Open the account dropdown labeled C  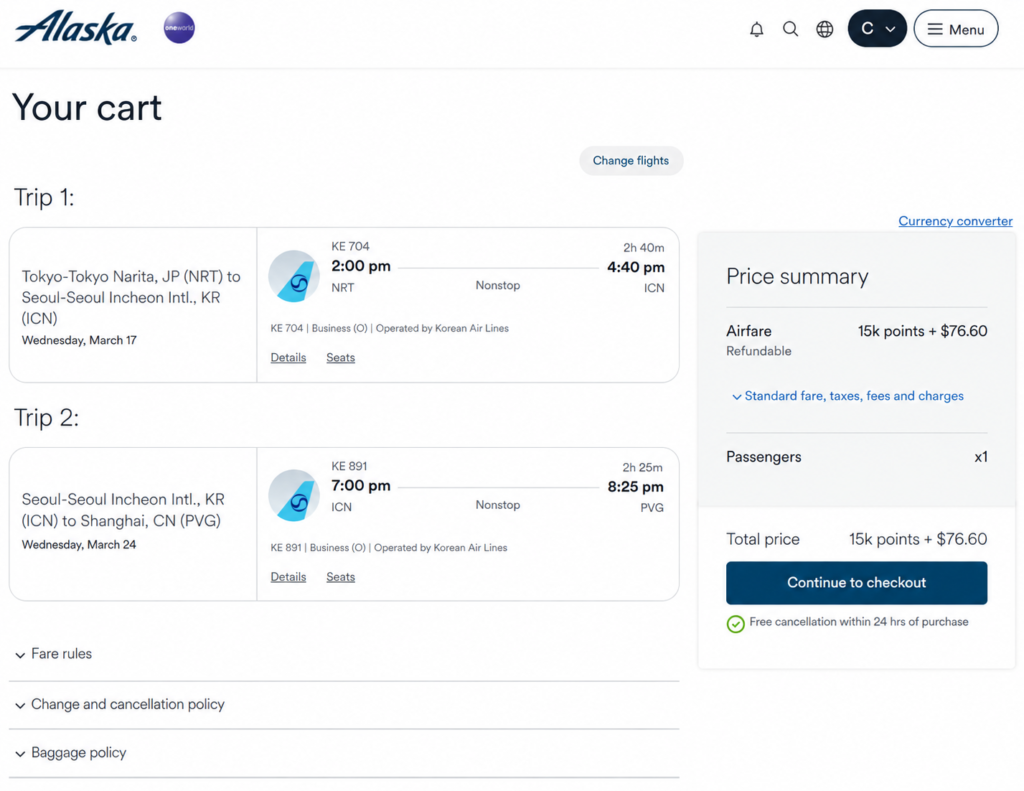point(876,29)
